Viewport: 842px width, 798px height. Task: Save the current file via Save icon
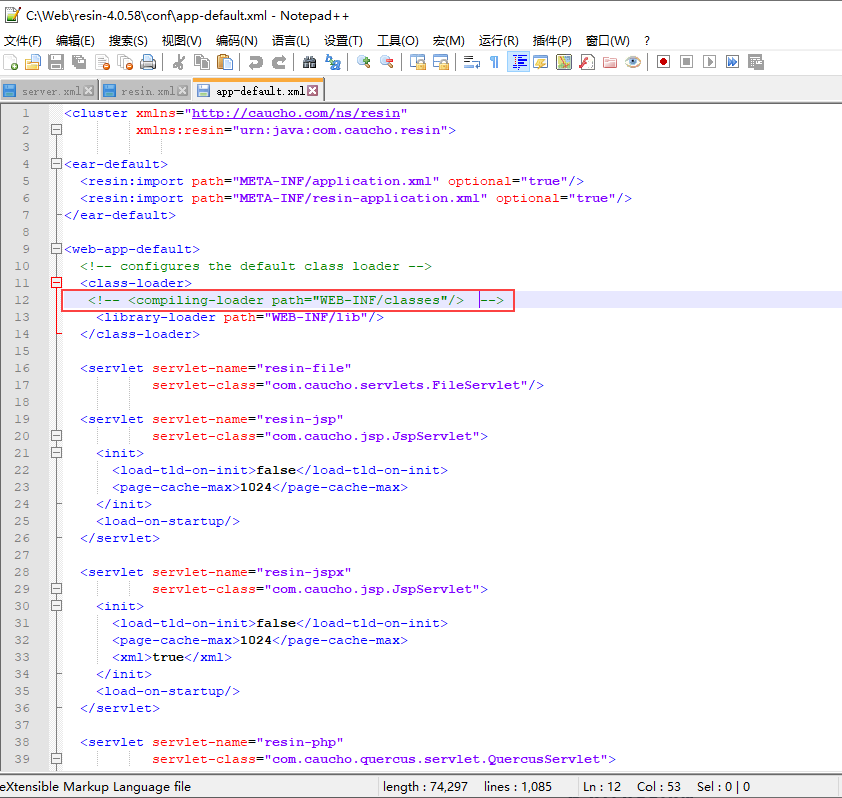(x=56, y=62)
